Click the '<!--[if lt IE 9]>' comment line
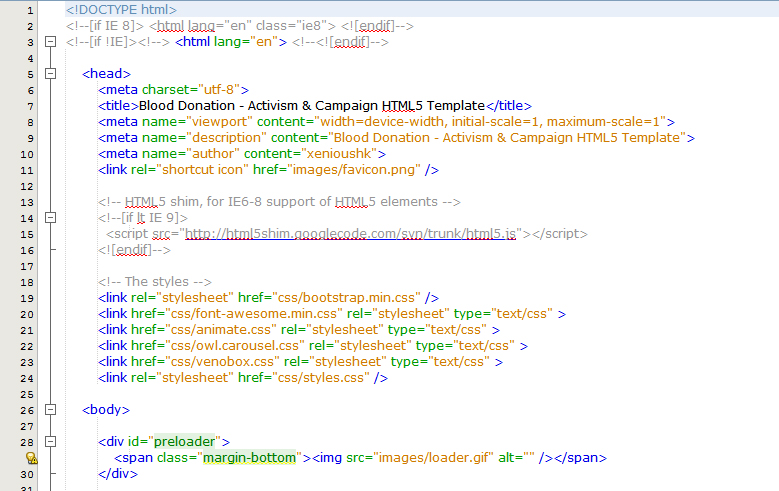The height and width of the screenshot is (491, 779). tap(143, 217)
